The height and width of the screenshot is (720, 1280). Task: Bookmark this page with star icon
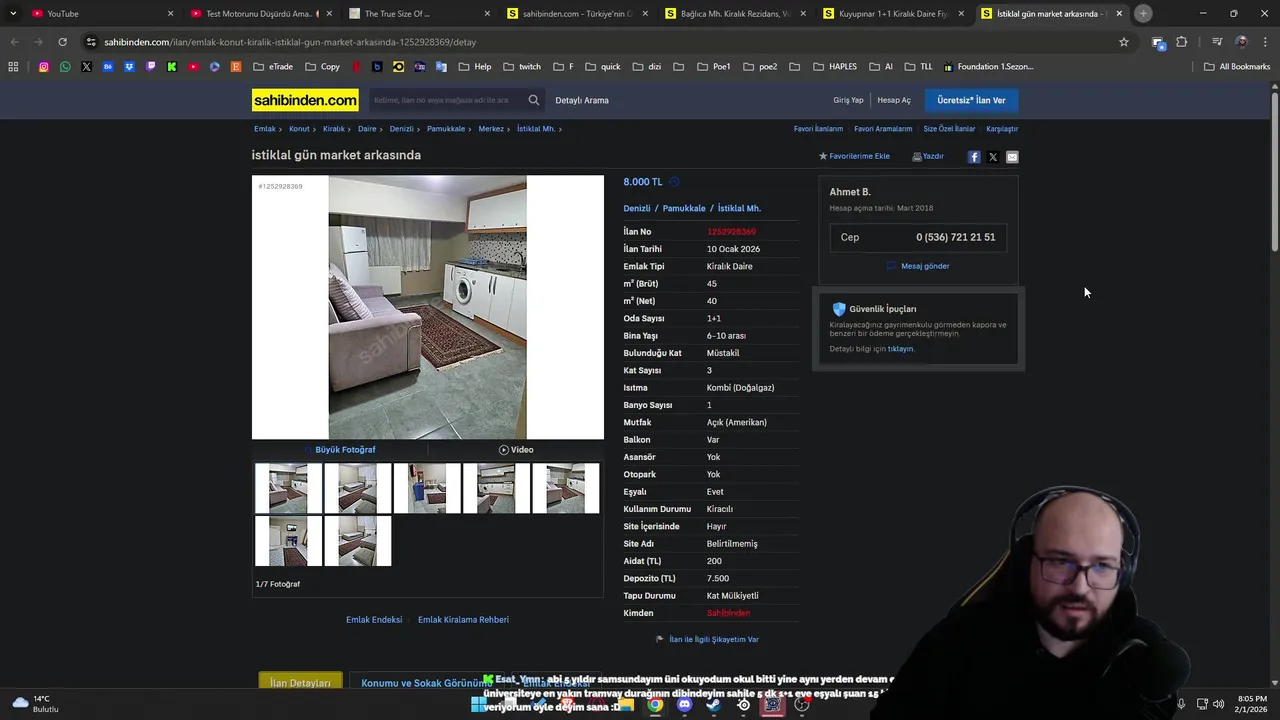[1124, 42]
